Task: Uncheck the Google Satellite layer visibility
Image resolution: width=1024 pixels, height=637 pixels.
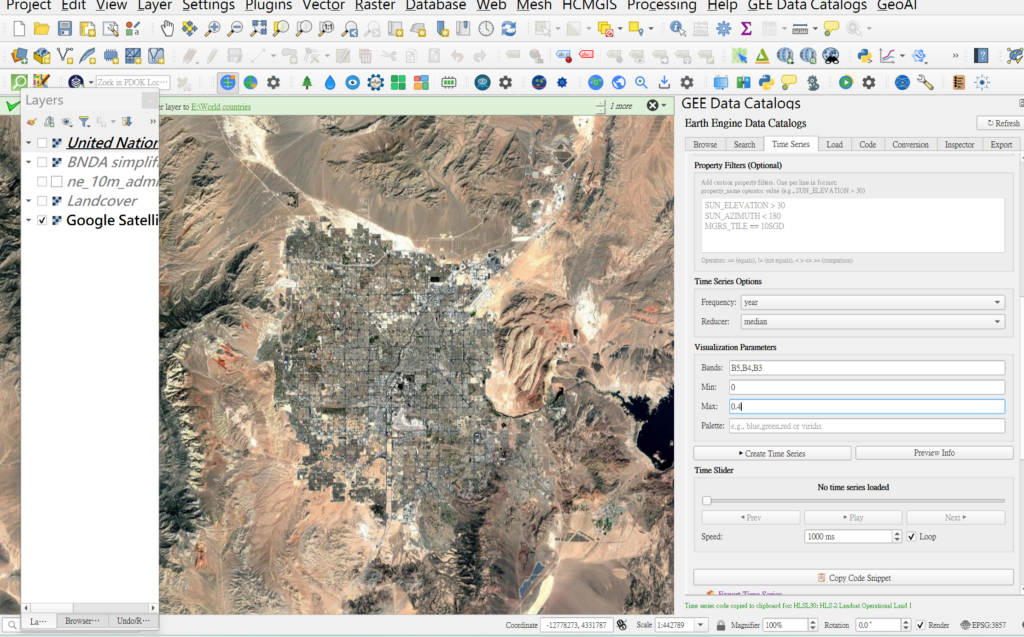Action: 42,220
